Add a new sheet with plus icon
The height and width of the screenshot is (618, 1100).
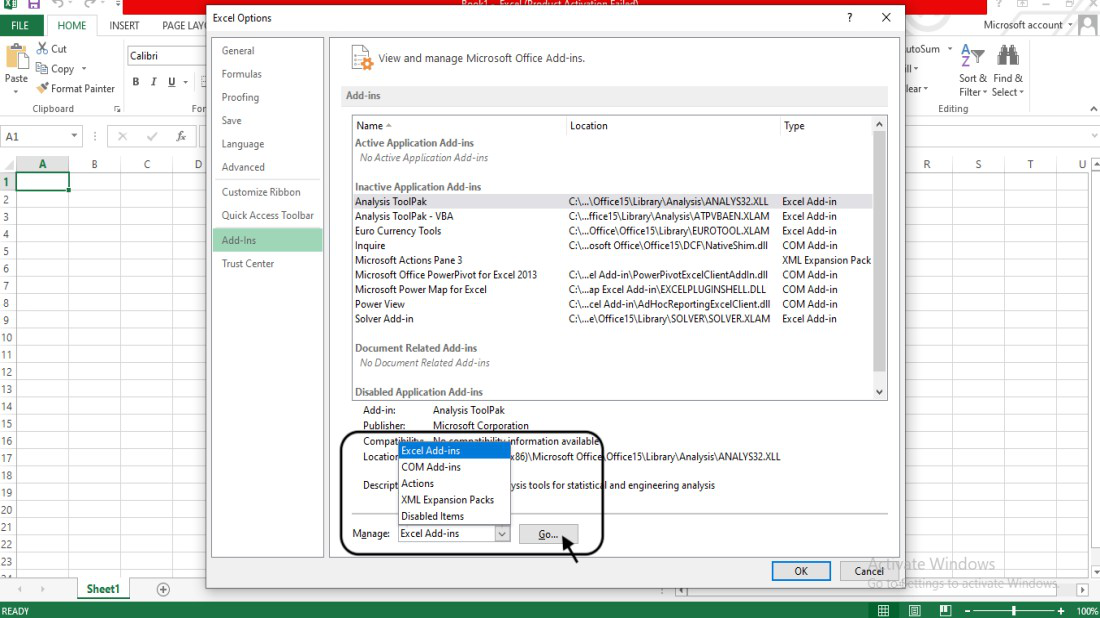point(163,589)
